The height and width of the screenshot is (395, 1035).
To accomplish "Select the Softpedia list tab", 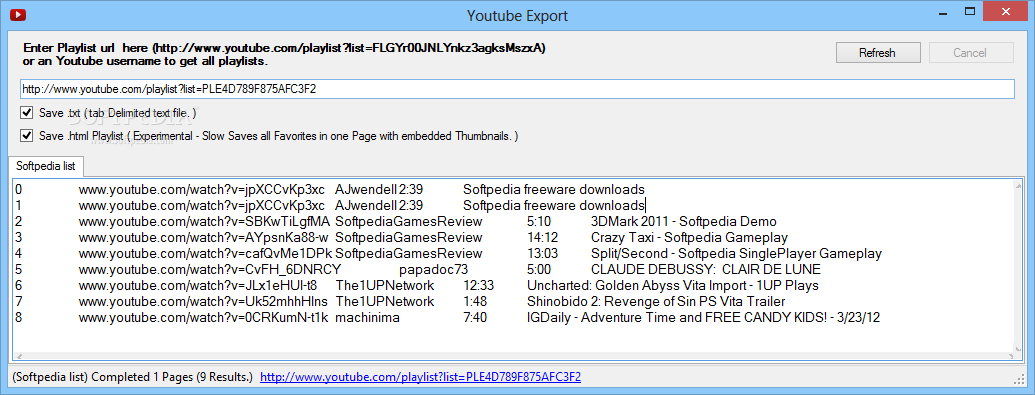I will click(46, 166).
